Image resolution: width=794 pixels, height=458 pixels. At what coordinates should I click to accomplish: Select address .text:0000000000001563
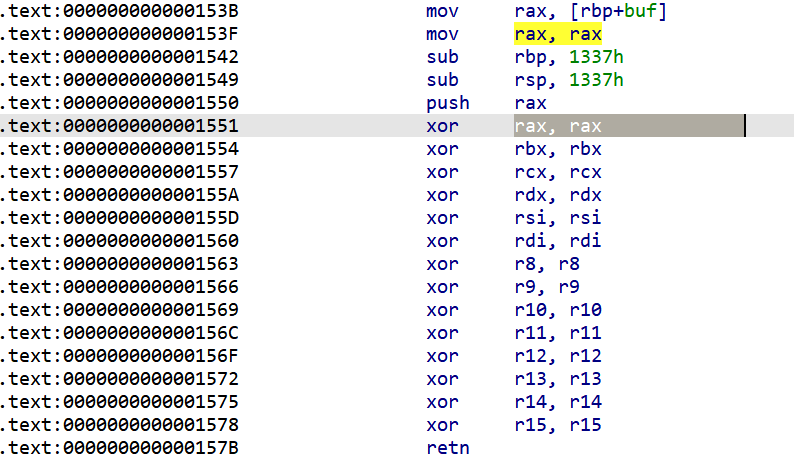click(119, 264)
